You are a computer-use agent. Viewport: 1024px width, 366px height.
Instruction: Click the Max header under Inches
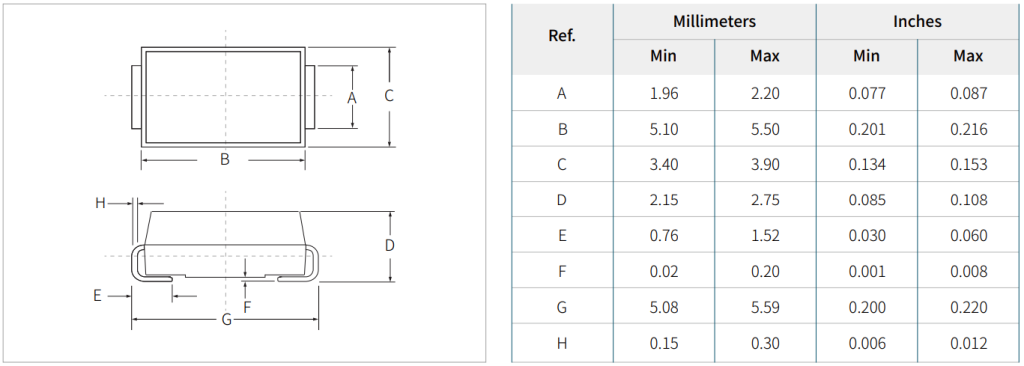click(x=968, y=56)
